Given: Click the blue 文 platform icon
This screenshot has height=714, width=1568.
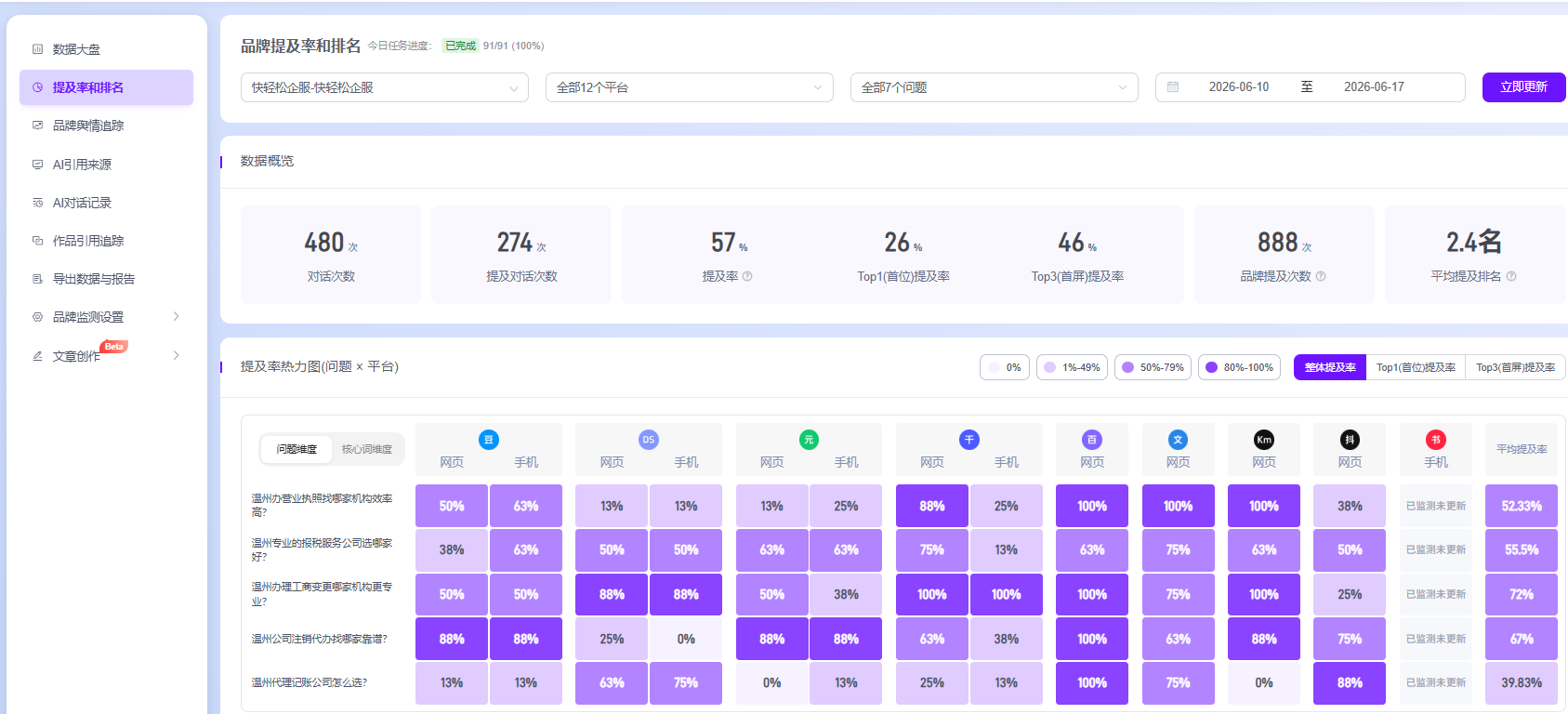Looking at the screenshot, I should (1178, 440).
